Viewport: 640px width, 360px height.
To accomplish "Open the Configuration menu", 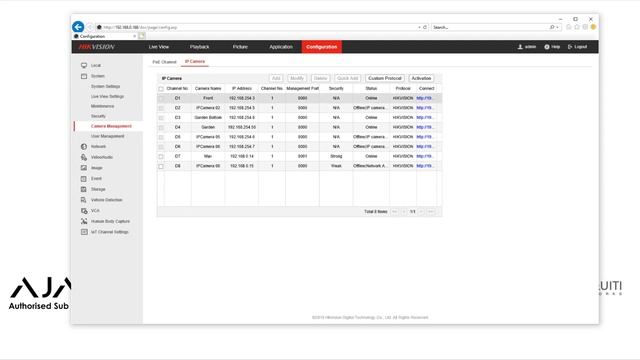I will click(x=322, y=47).
